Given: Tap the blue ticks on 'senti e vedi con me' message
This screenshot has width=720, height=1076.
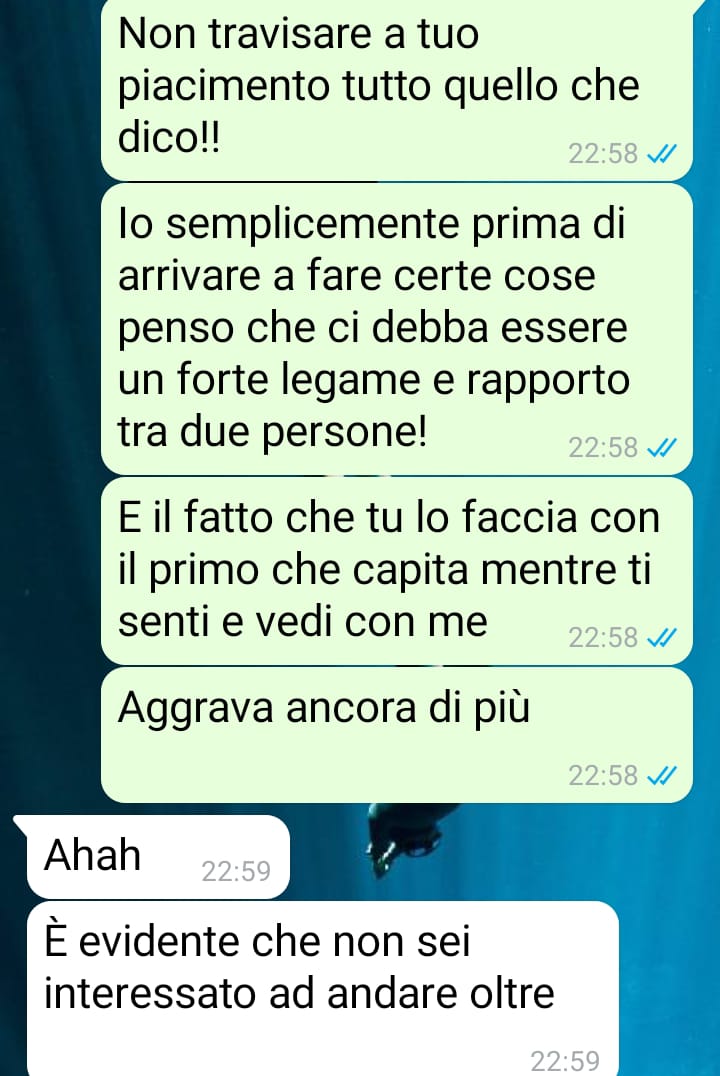Looking at the screenshot, I should pos(662,638).
